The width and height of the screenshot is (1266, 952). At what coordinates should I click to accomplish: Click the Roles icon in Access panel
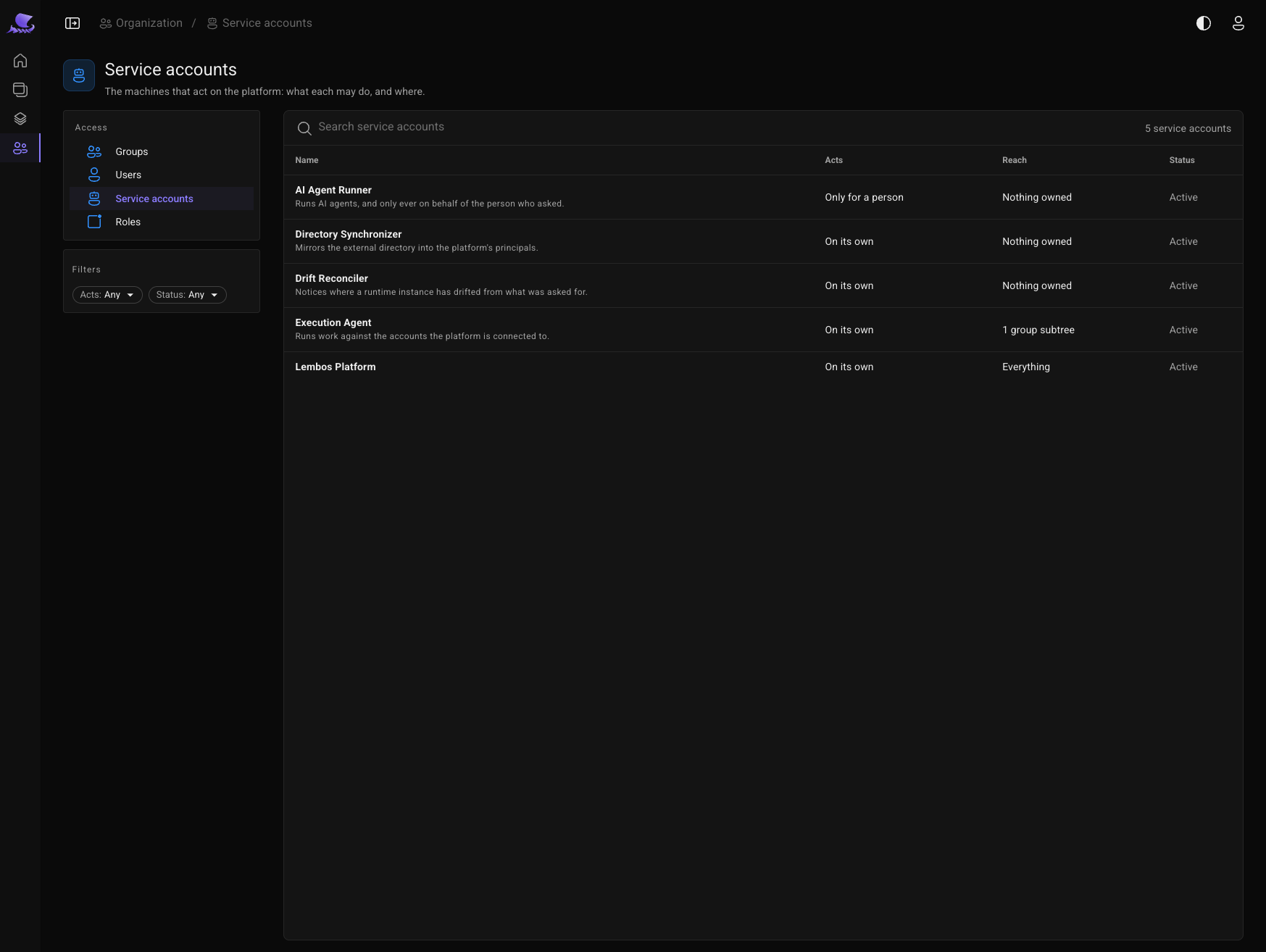tap(94, 222)
